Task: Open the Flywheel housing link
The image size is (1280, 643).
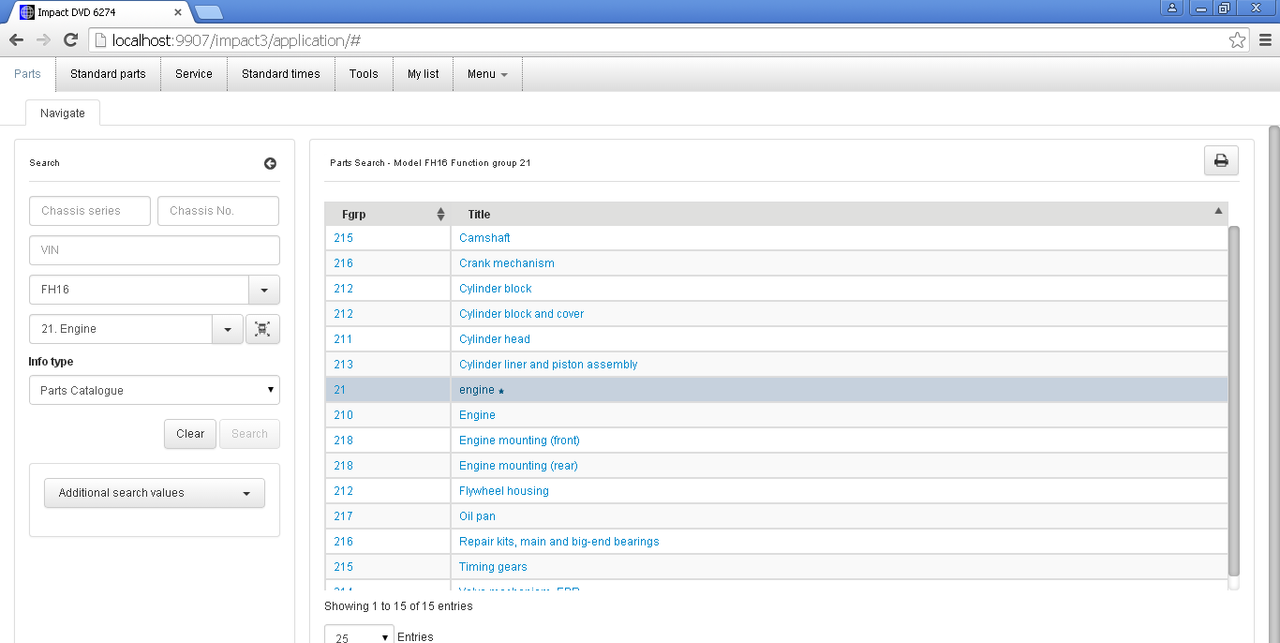Action: [x=504, y=491]
